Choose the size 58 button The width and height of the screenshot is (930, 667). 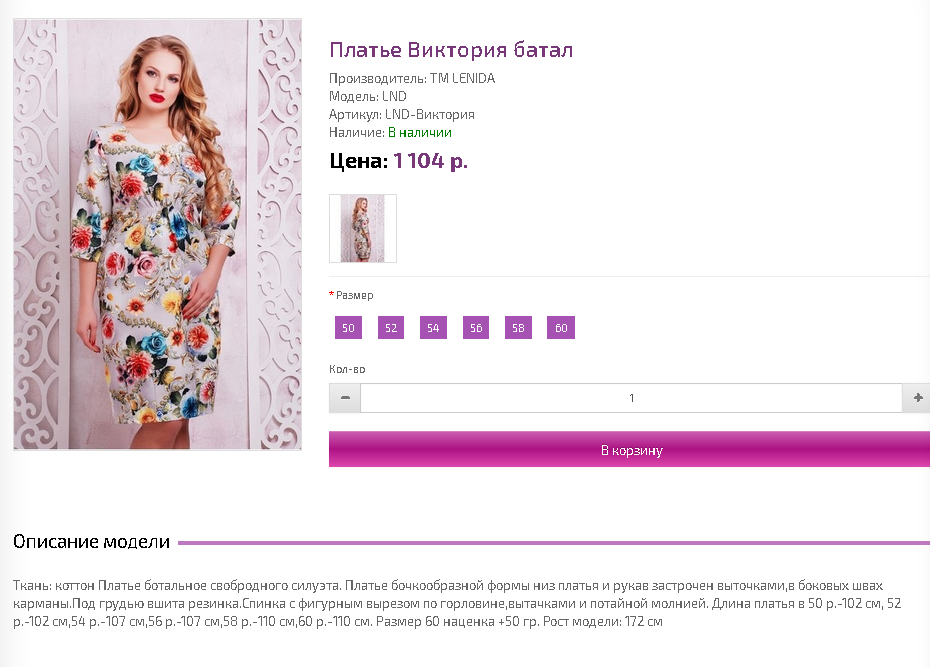coord(518,328)
